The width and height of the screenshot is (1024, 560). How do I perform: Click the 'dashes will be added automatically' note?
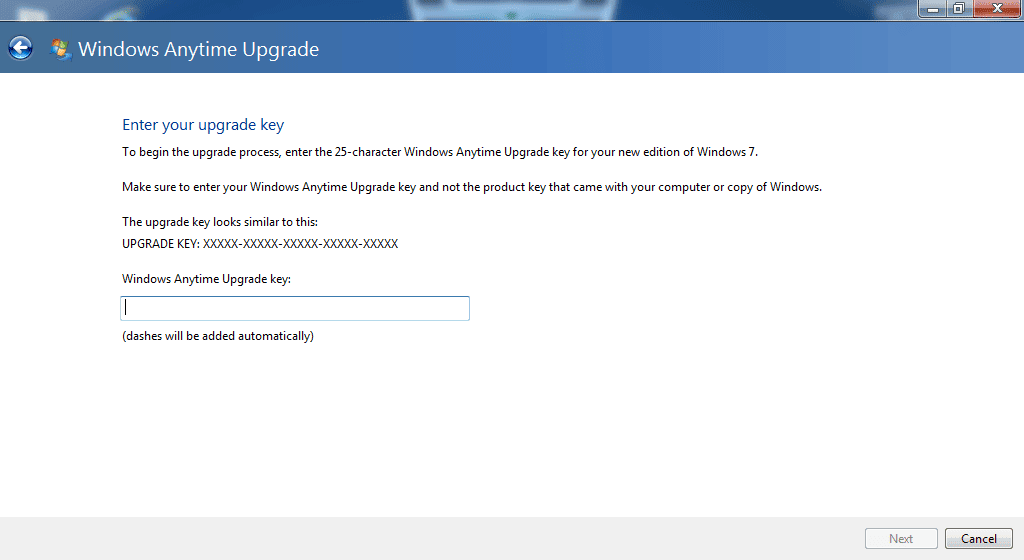click(x=218, y=336)
